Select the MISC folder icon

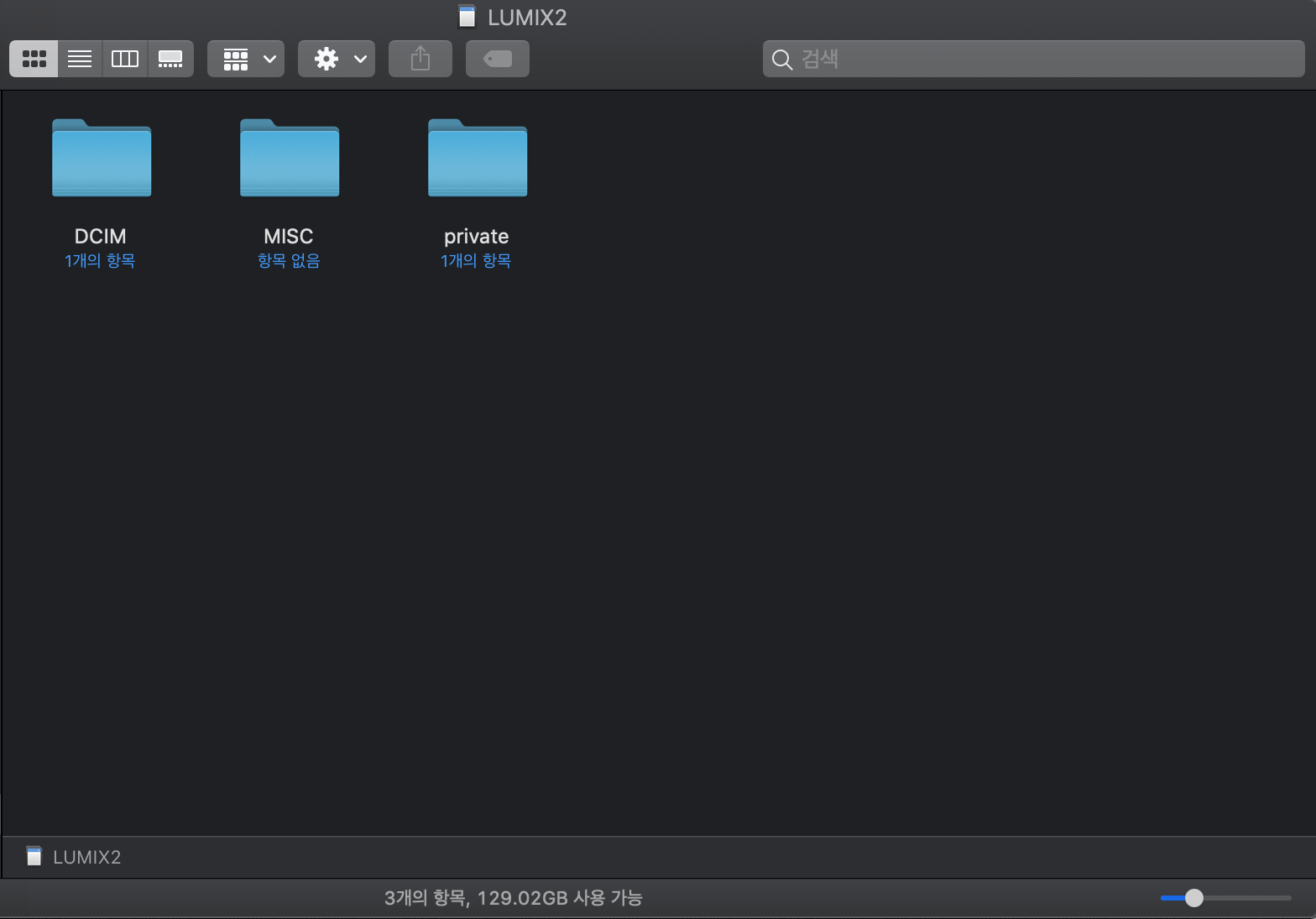[290, 158]
